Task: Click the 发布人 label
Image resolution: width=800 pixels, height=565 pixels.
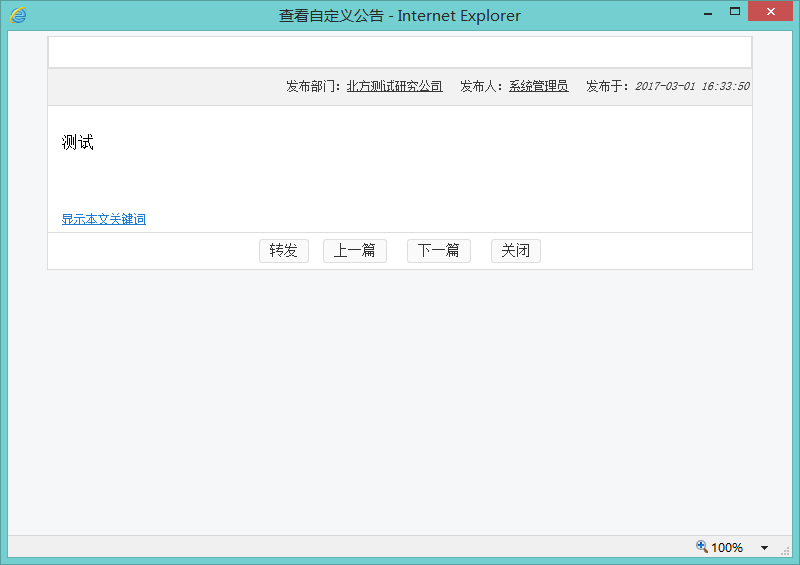Action: click(481, 86)
